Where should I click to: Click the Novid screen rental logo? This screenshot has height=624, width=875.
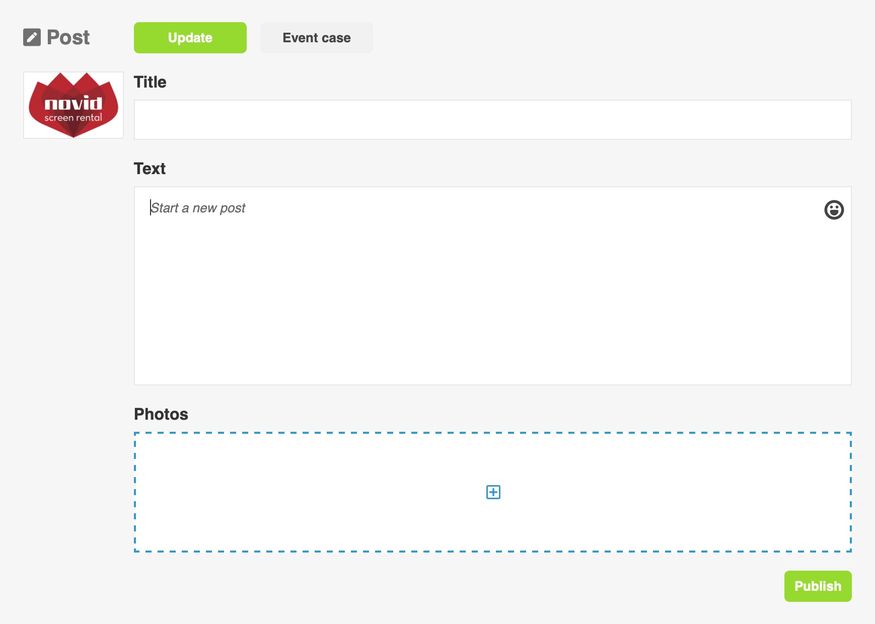(73, 105)
